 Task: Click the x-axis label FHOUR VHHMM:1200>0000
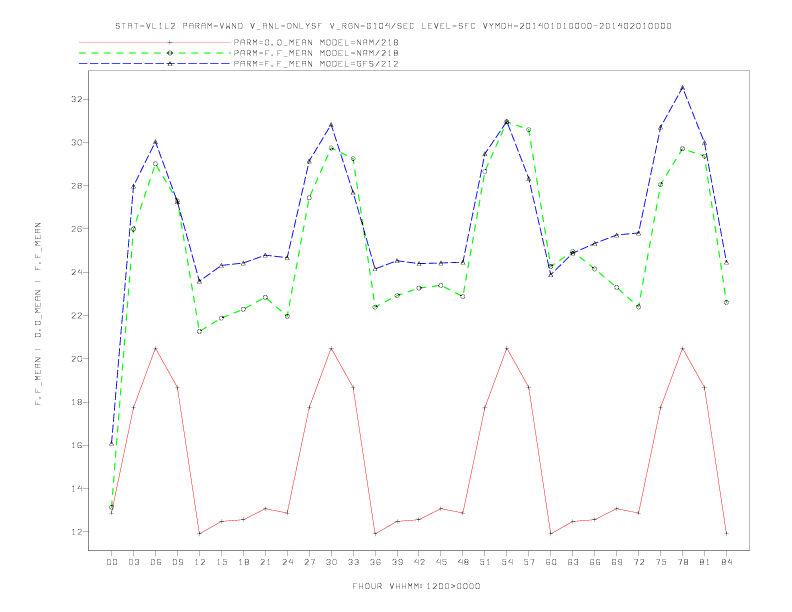416,586
